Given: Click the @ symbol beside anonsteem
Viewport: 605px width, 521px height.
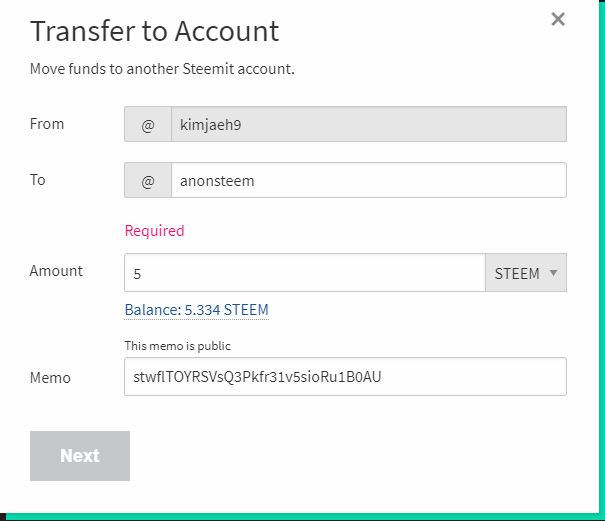Looking at the screenshot, I should [148, 181].
